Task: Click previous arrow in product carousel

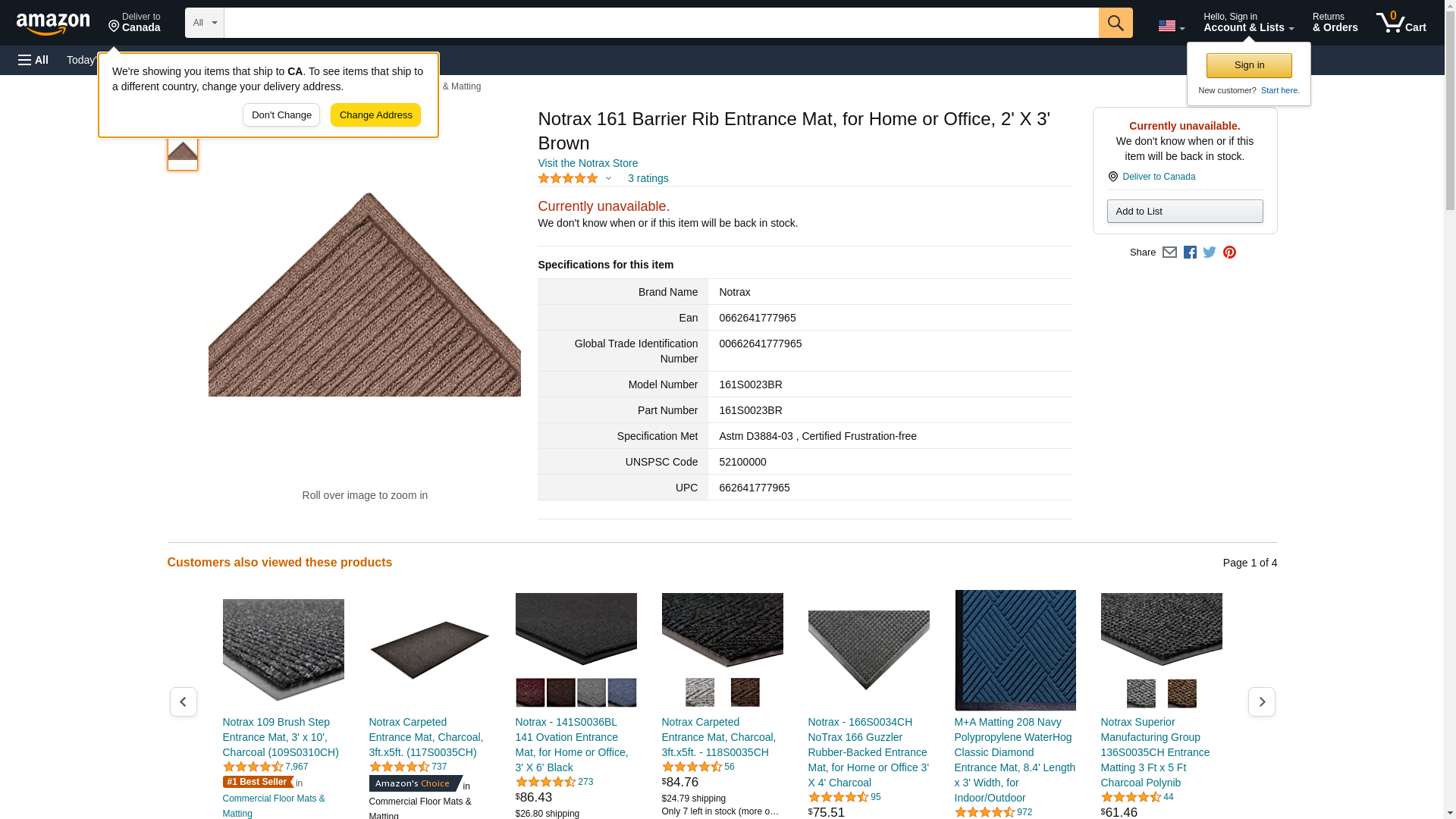Action: (183, 702)
